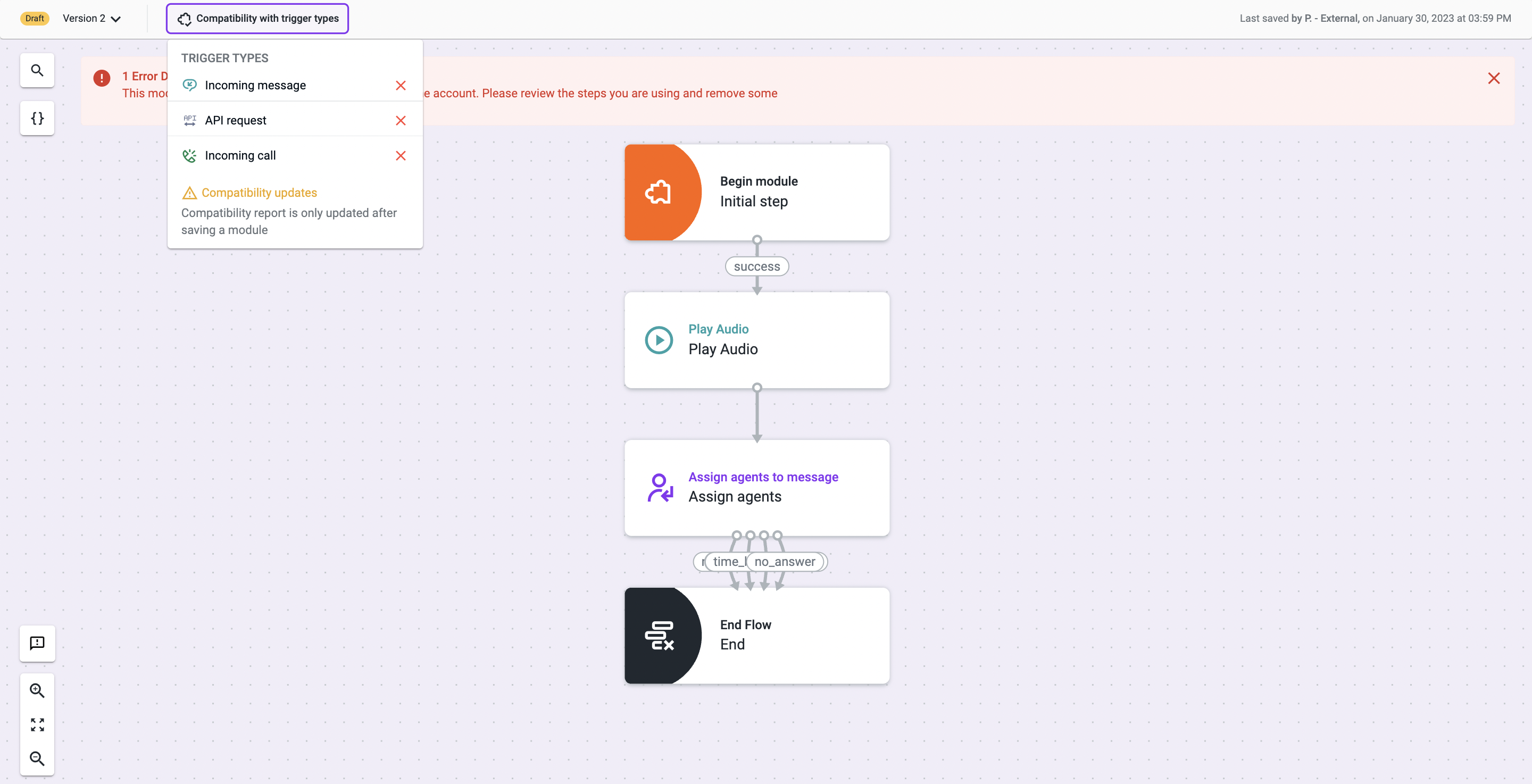Select Incoming message trigger type

(x=255, y=85)
